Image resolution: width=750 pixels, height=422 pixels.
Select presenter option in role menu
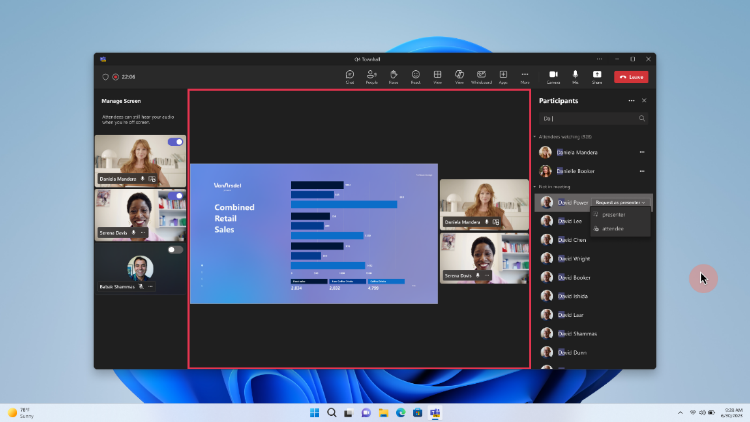613,214
